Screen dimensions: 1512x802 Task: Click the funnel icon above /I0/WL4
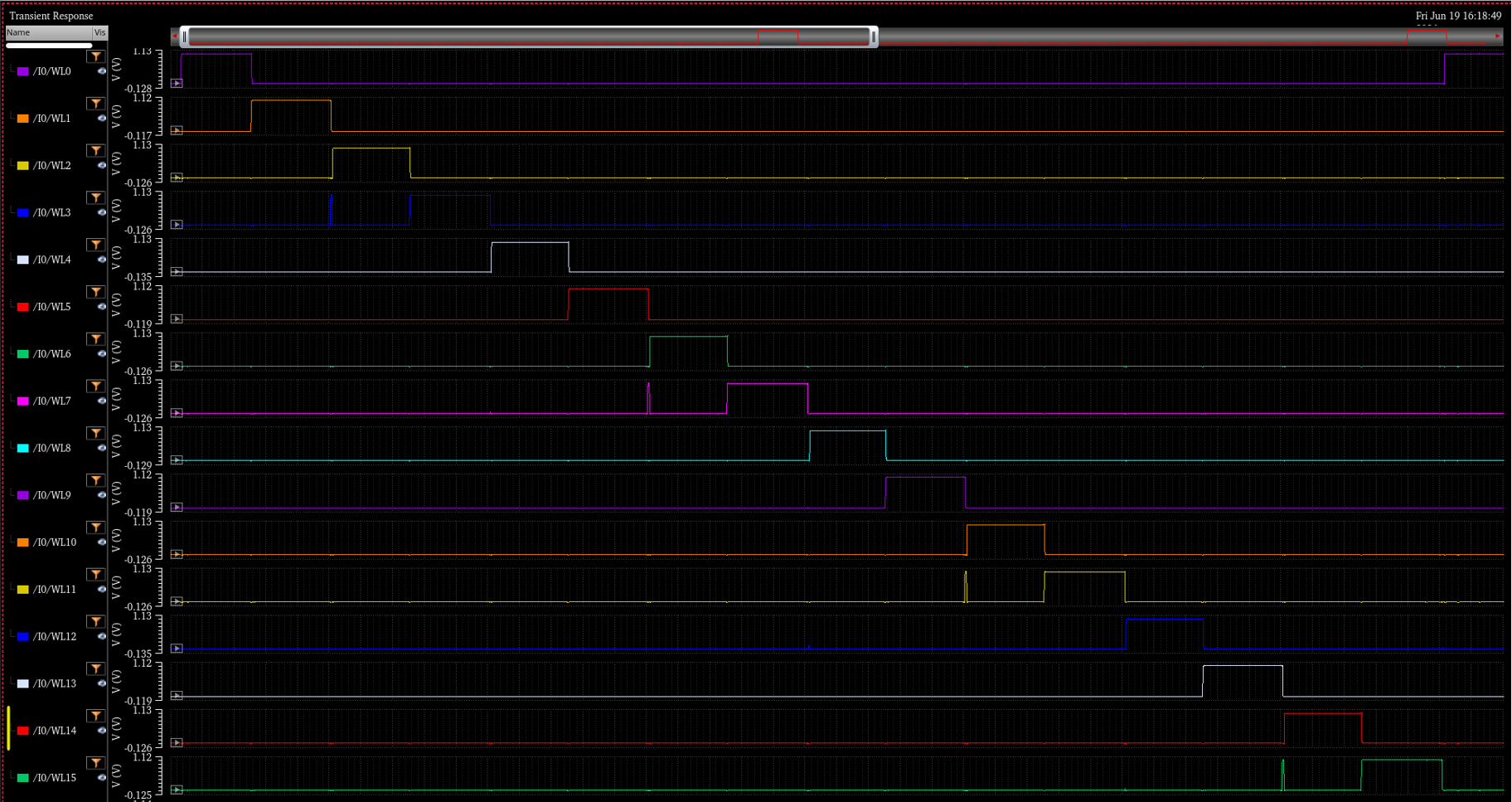click(x=96, y=245)
